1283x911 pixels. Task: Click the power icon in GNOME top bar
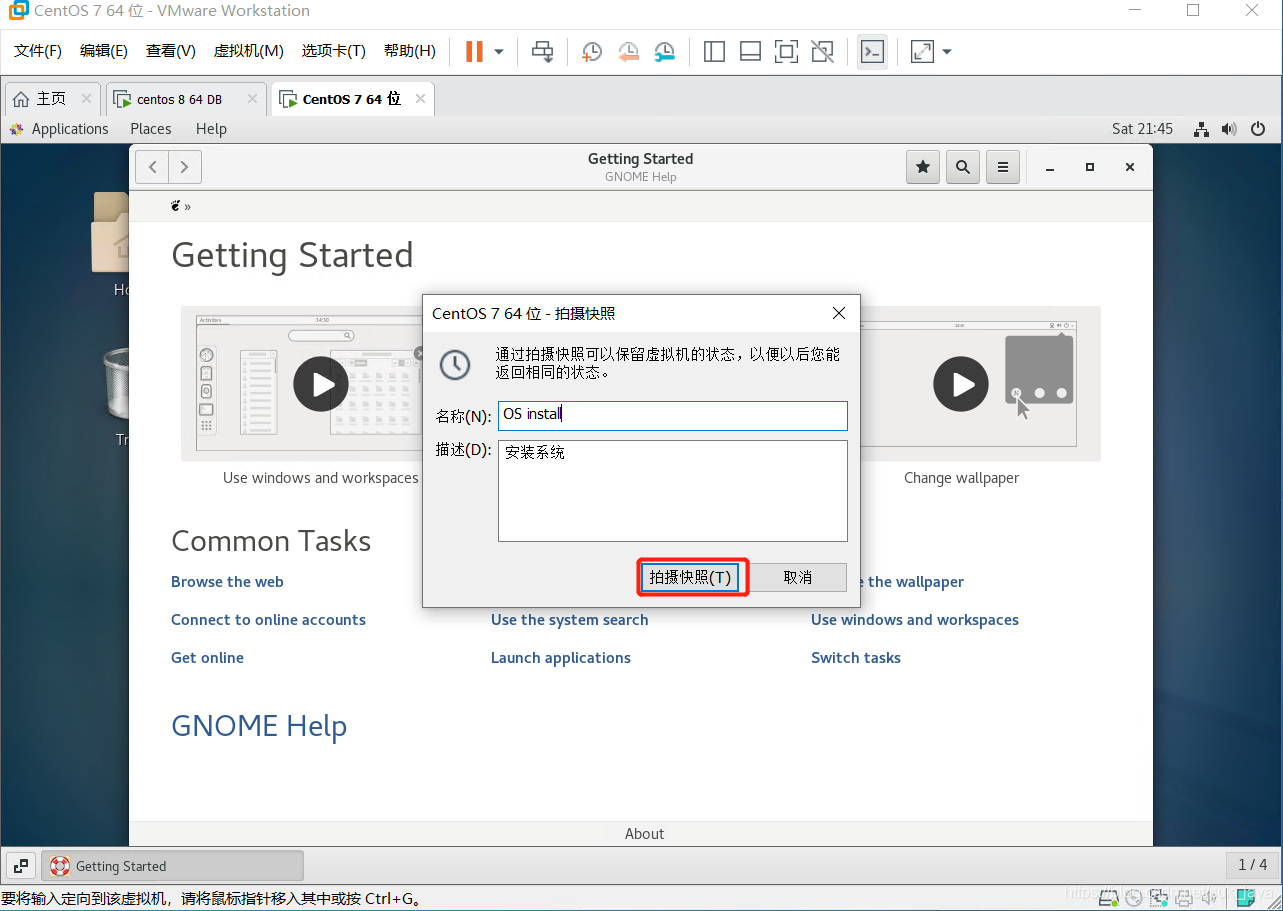pyautogui.click(x=1258, y=129)
